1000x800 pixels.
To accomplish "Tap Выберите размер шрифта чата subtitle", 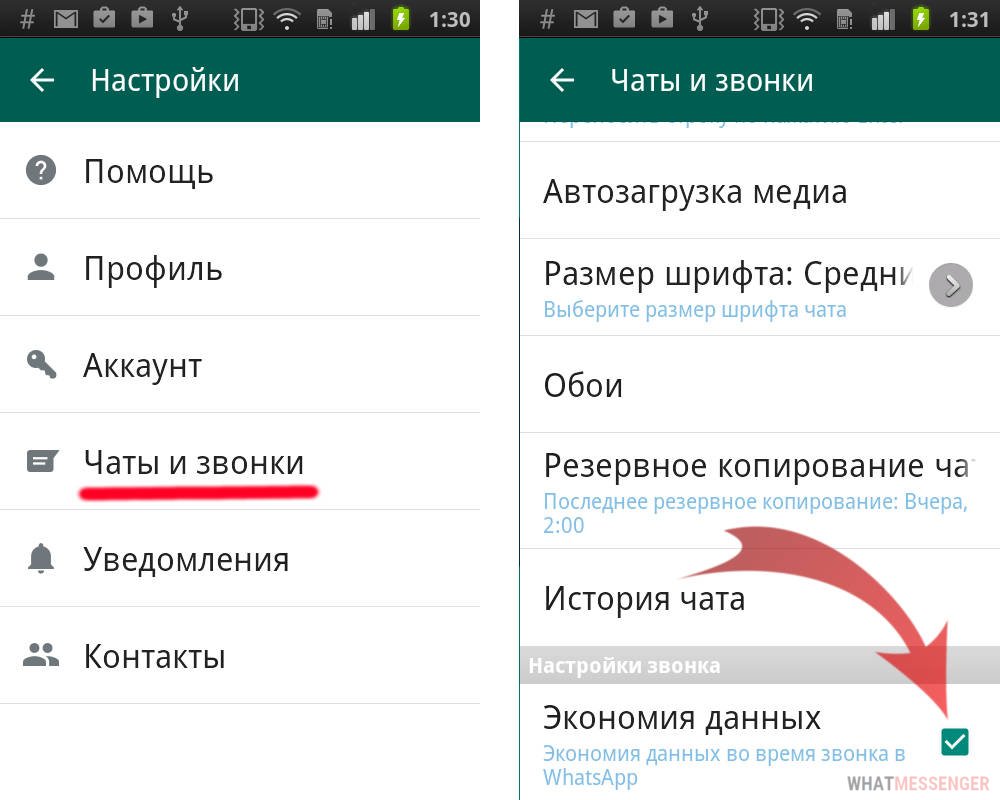I will click(695, 310).
